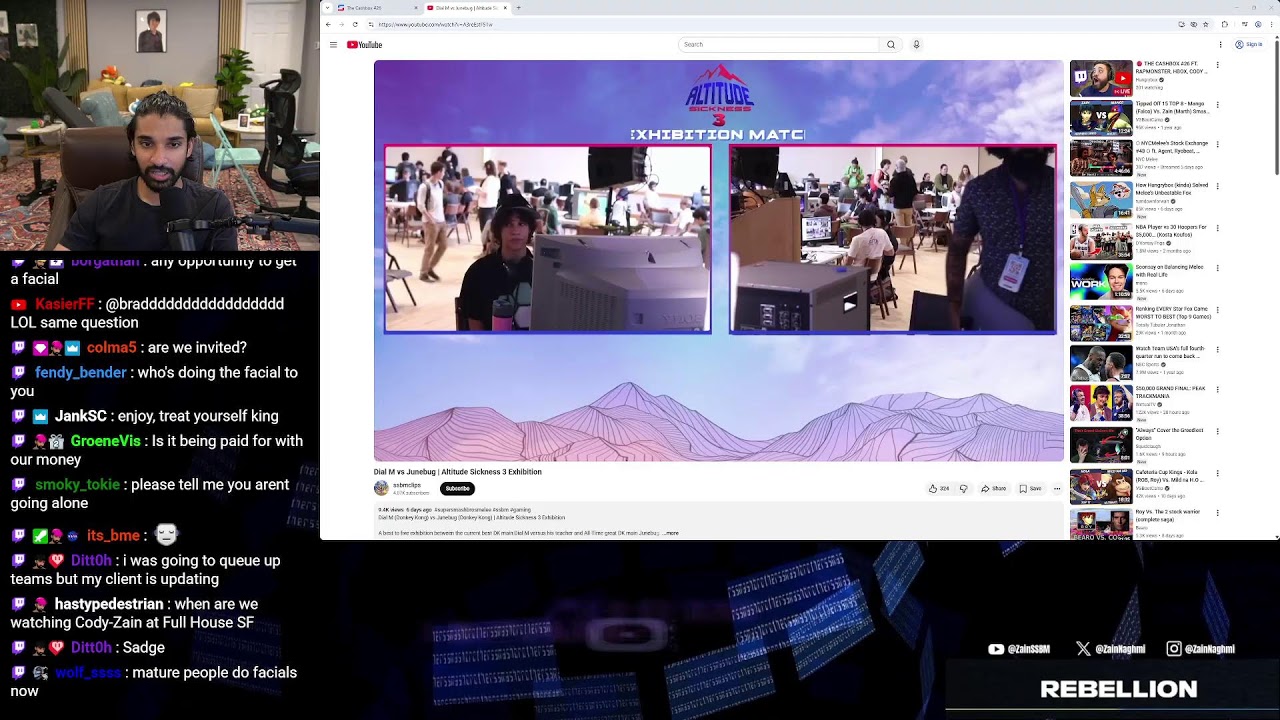
Task: Start voice search with the microphone icon
Action: [x=916, y=45]
